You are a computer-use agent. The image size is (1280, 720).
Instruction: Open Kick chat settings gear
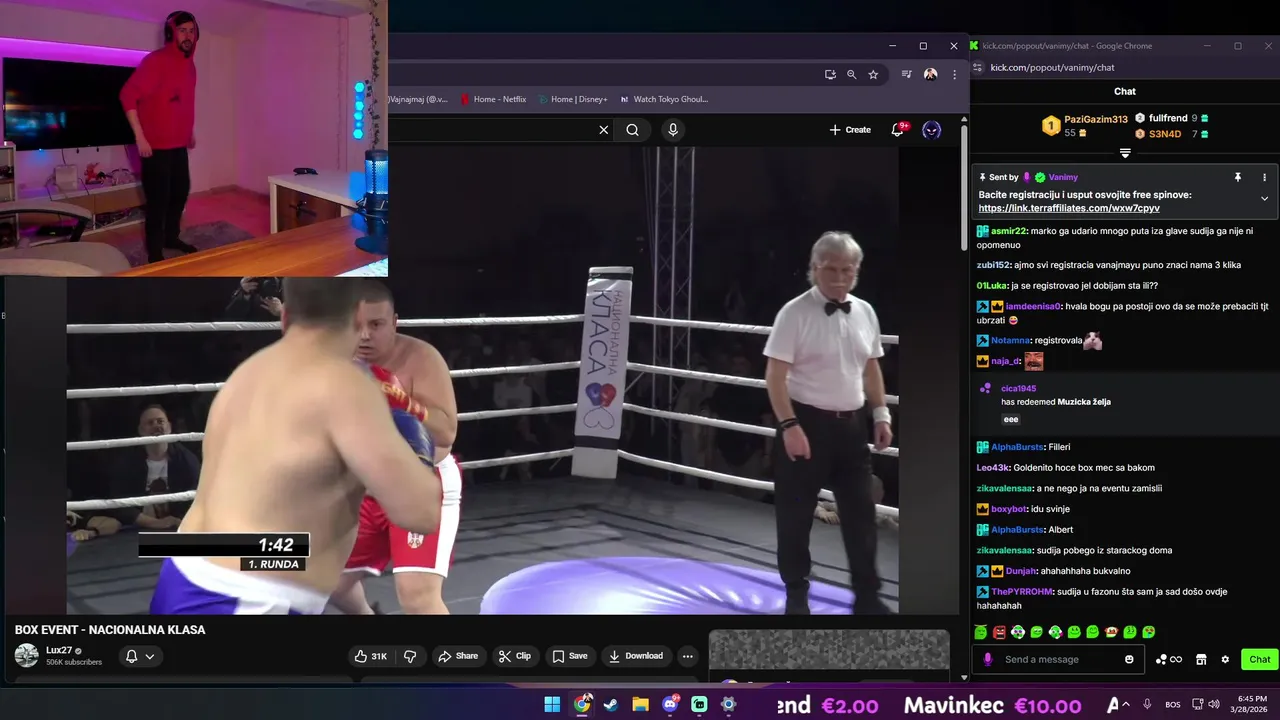(x=1225, y=659)
